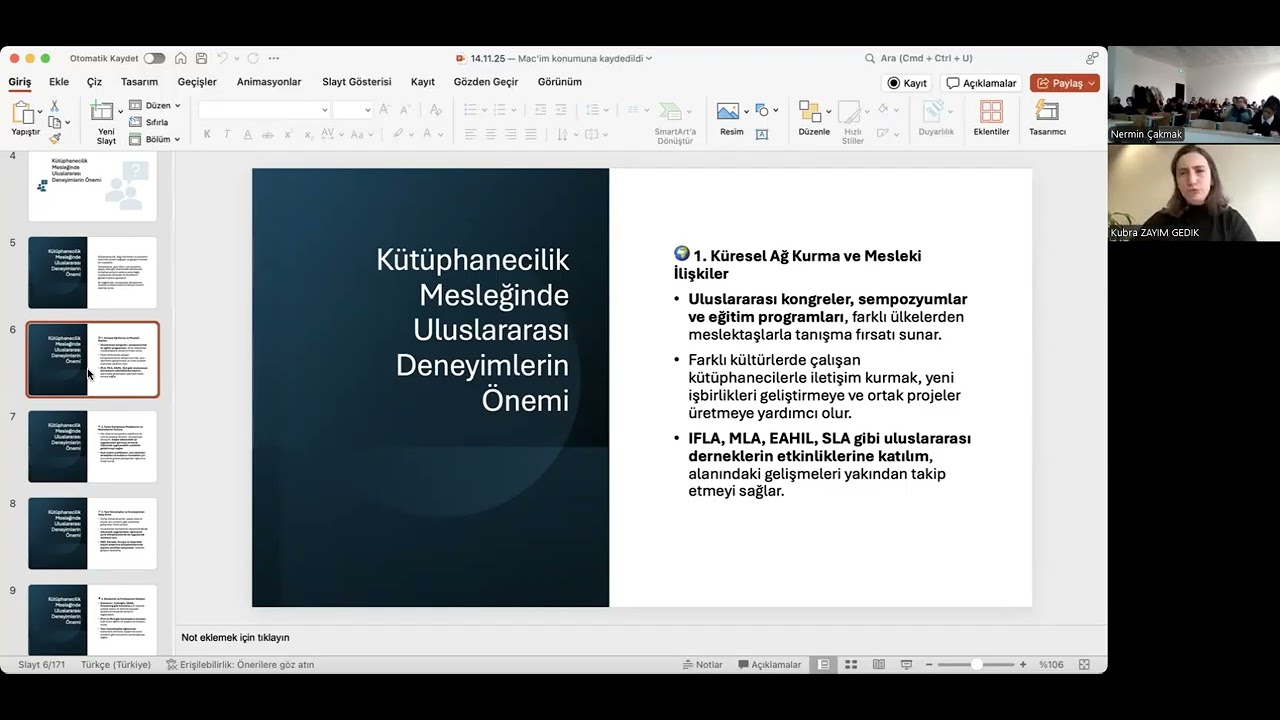Viewport: 1280px width, 720px height.
Task: Click the zoom slider handle
Action: (x=976, y=665)
